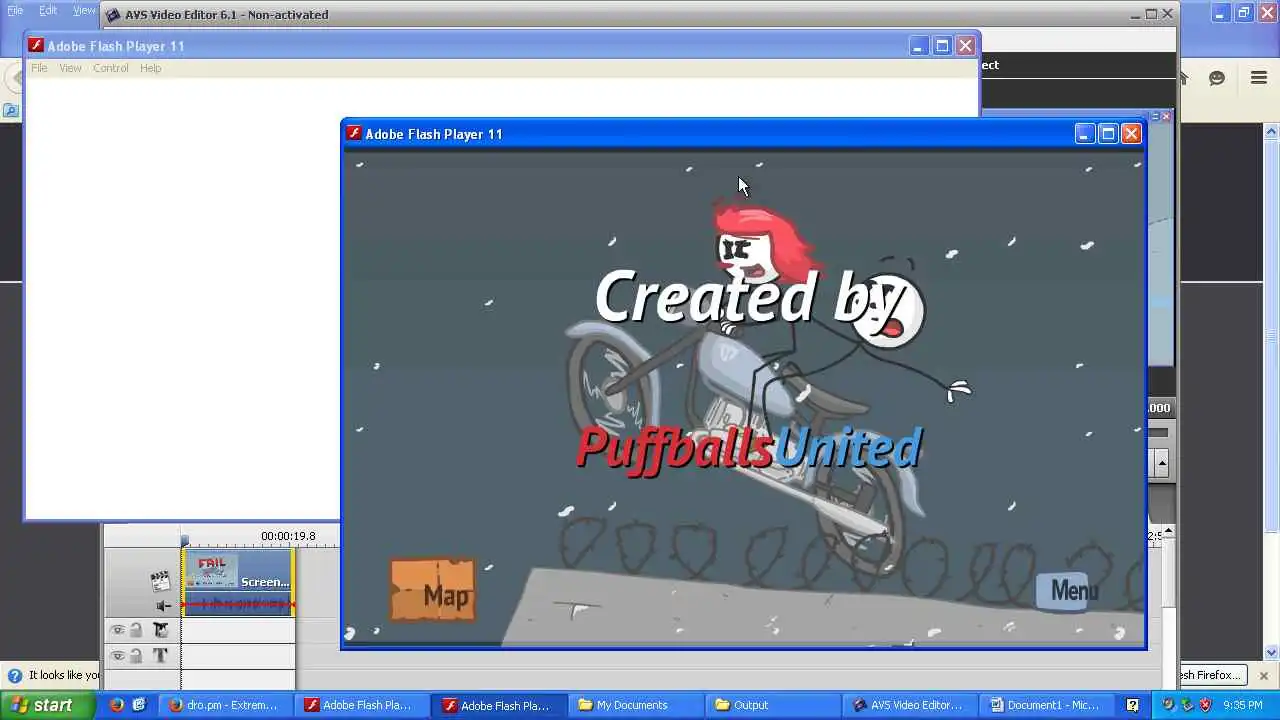Open Help menu in rear Flash Player

150,68
